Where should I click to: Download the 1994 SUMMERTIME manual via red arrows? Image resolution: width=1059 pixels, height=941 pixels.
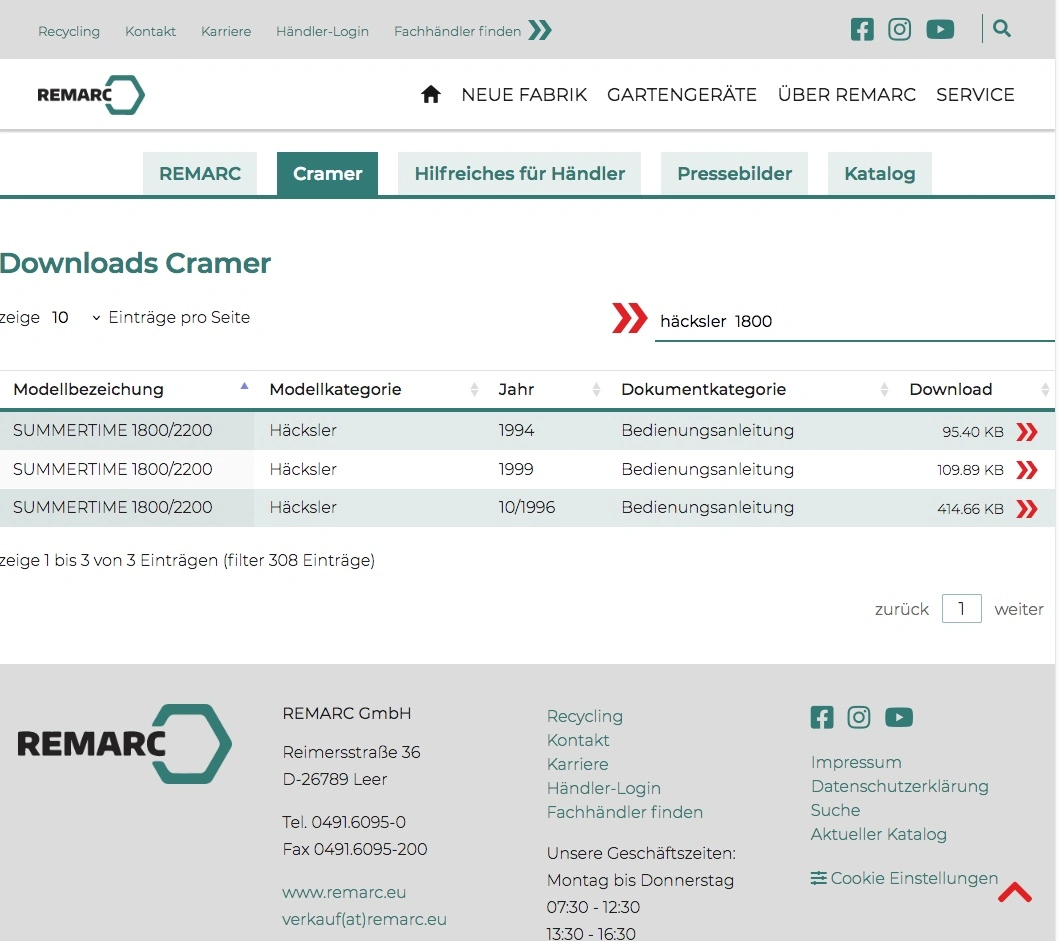coord(1026,432)
